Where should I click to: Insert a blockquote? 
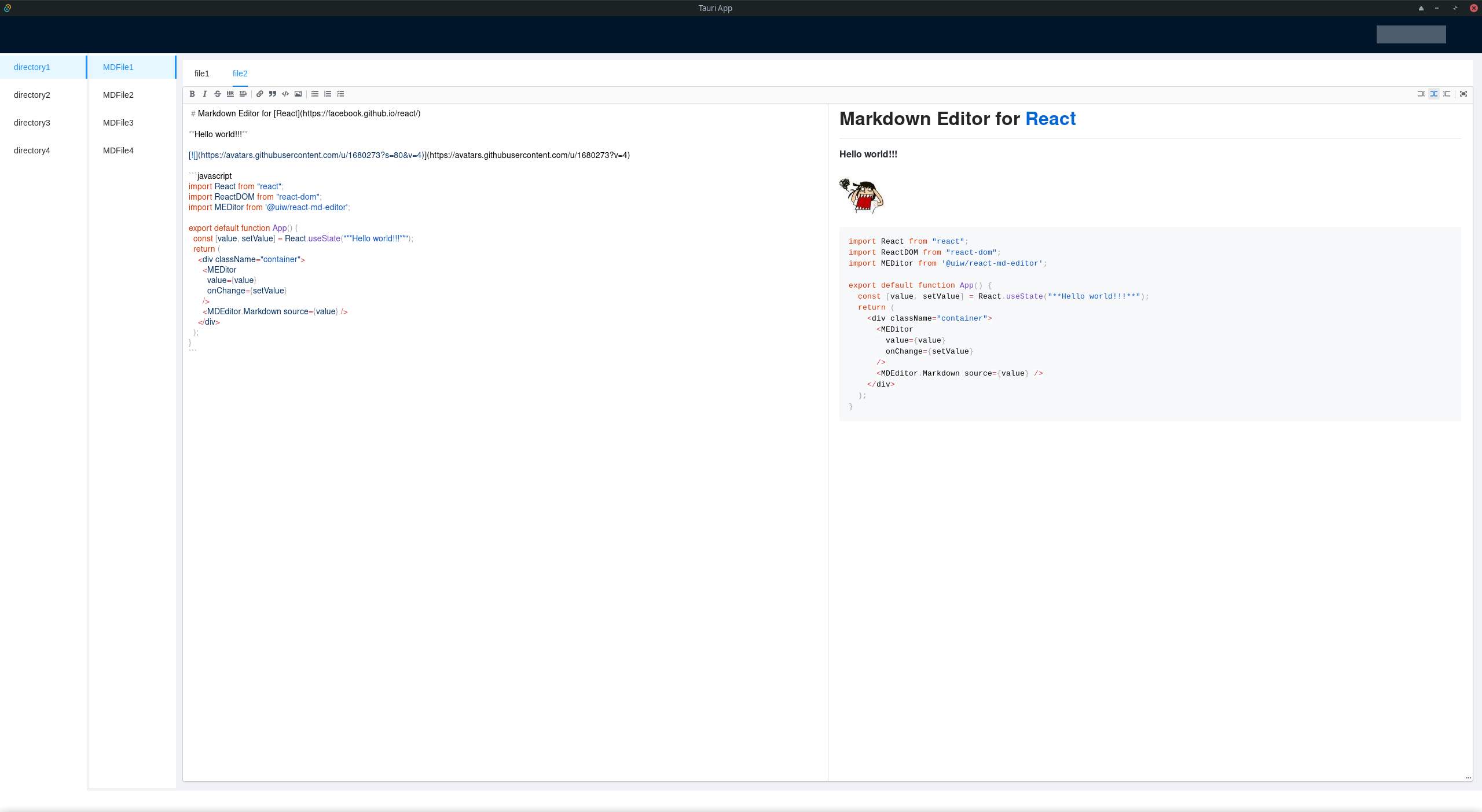pos(273,94)
